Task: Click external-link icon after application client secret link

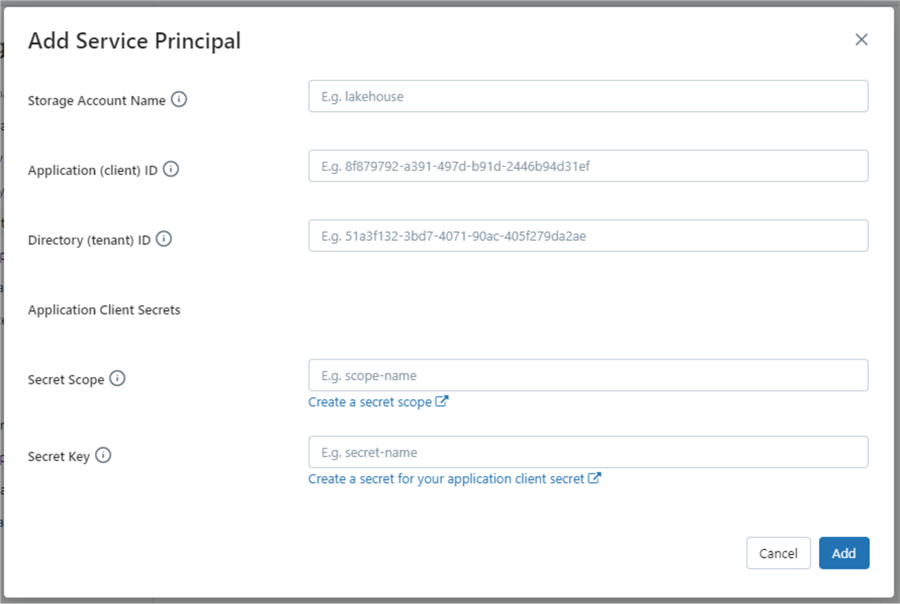Action: pos(594,478)
